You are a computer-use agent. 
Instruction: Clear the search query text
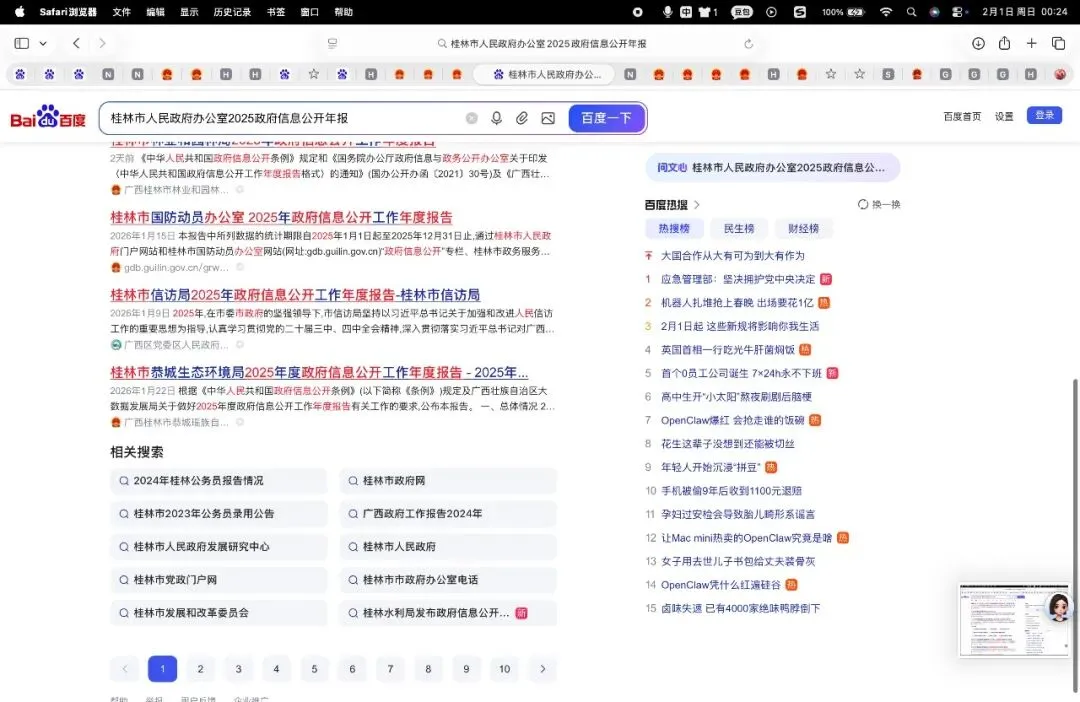click(x=472, y=118)
